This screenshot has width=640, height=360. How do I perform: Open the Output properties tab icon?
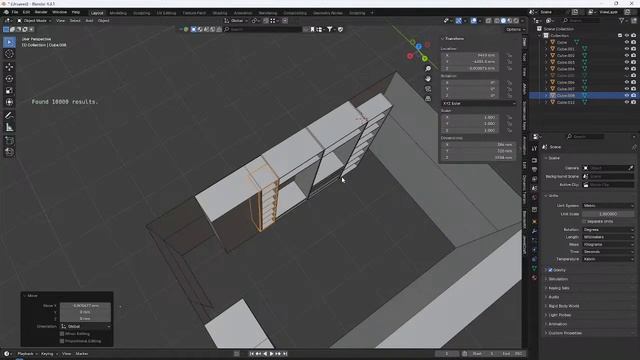[534, 169]
